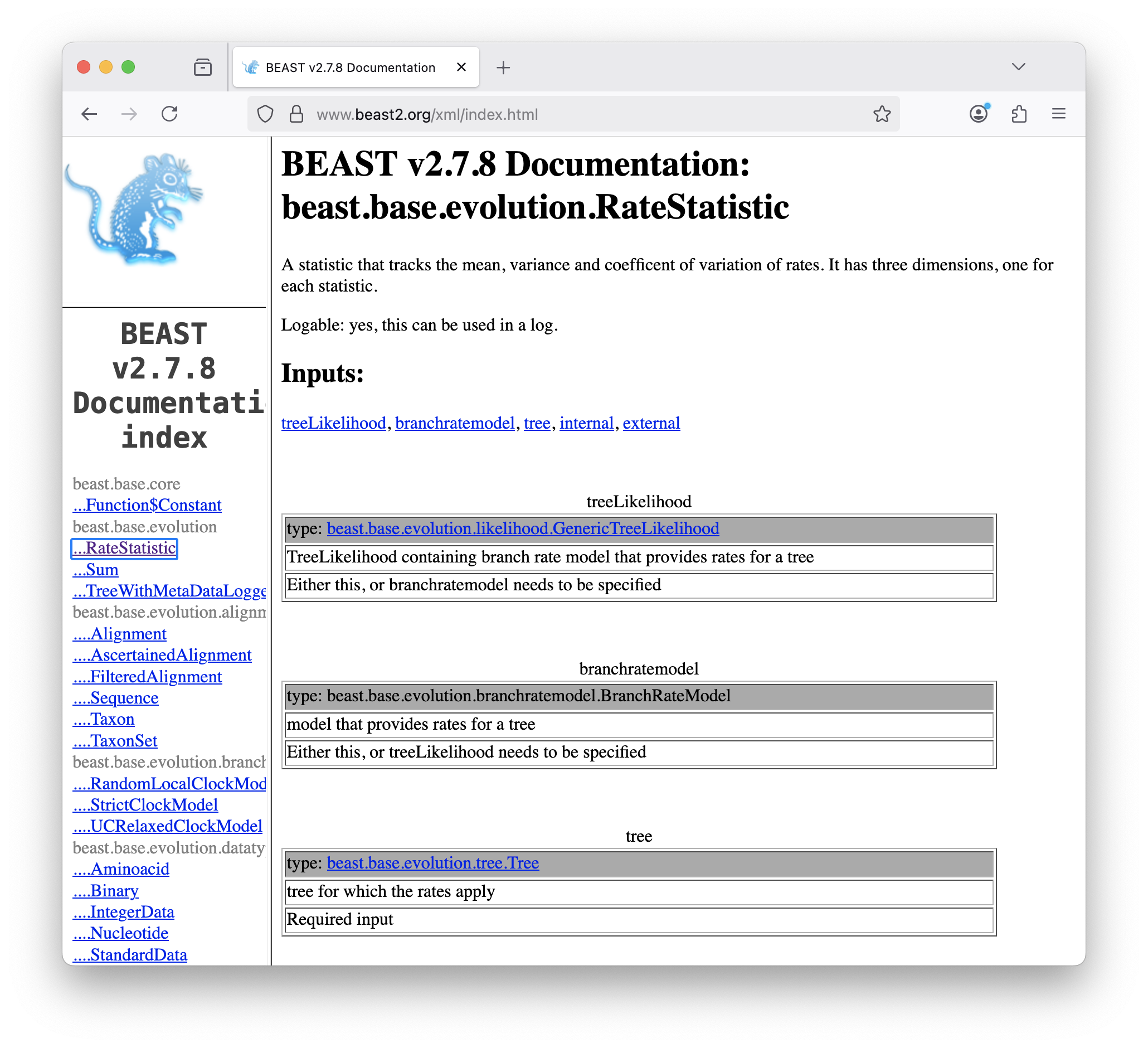The width and height of the screenshot is (1148, 1048).
Task: Open AscertainedAlignment documentation link
Action: (162, 655)
